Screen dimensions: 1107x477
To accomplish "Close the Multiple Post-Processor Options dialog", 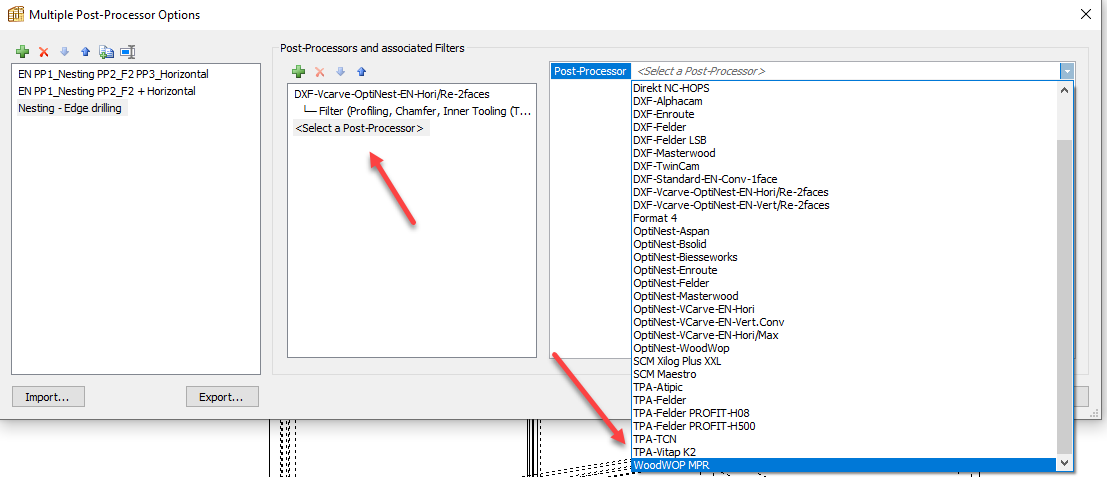I will click(x=1086, y=13).
